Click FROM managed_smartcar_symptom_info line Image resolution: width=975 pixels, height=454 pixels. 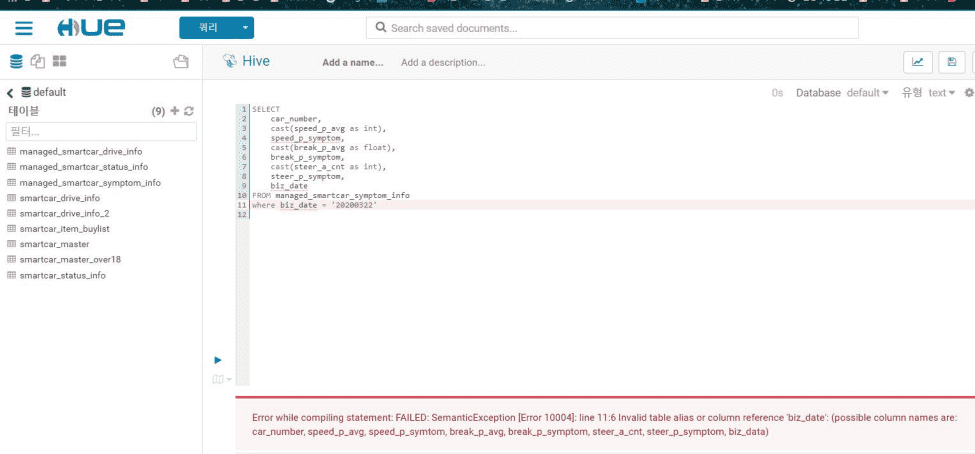[x=331, y=195]
